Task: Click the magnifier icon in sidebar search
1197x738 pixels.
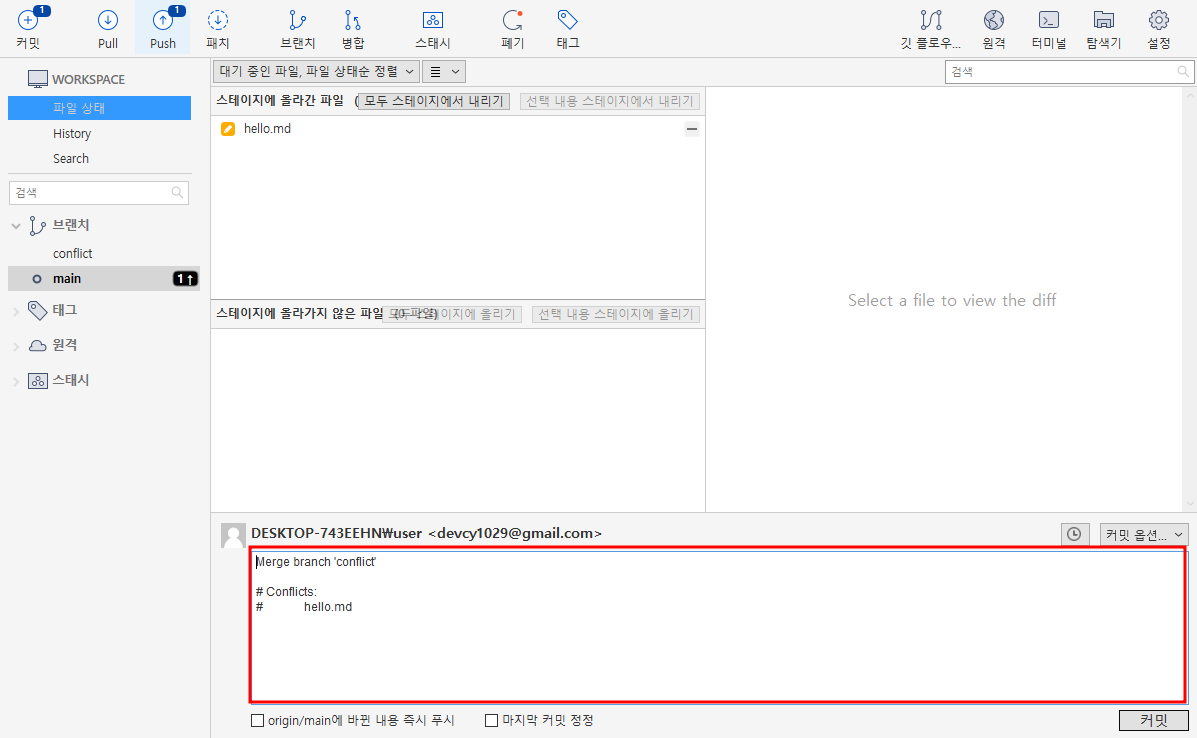Action: click(x=177, y=192)
